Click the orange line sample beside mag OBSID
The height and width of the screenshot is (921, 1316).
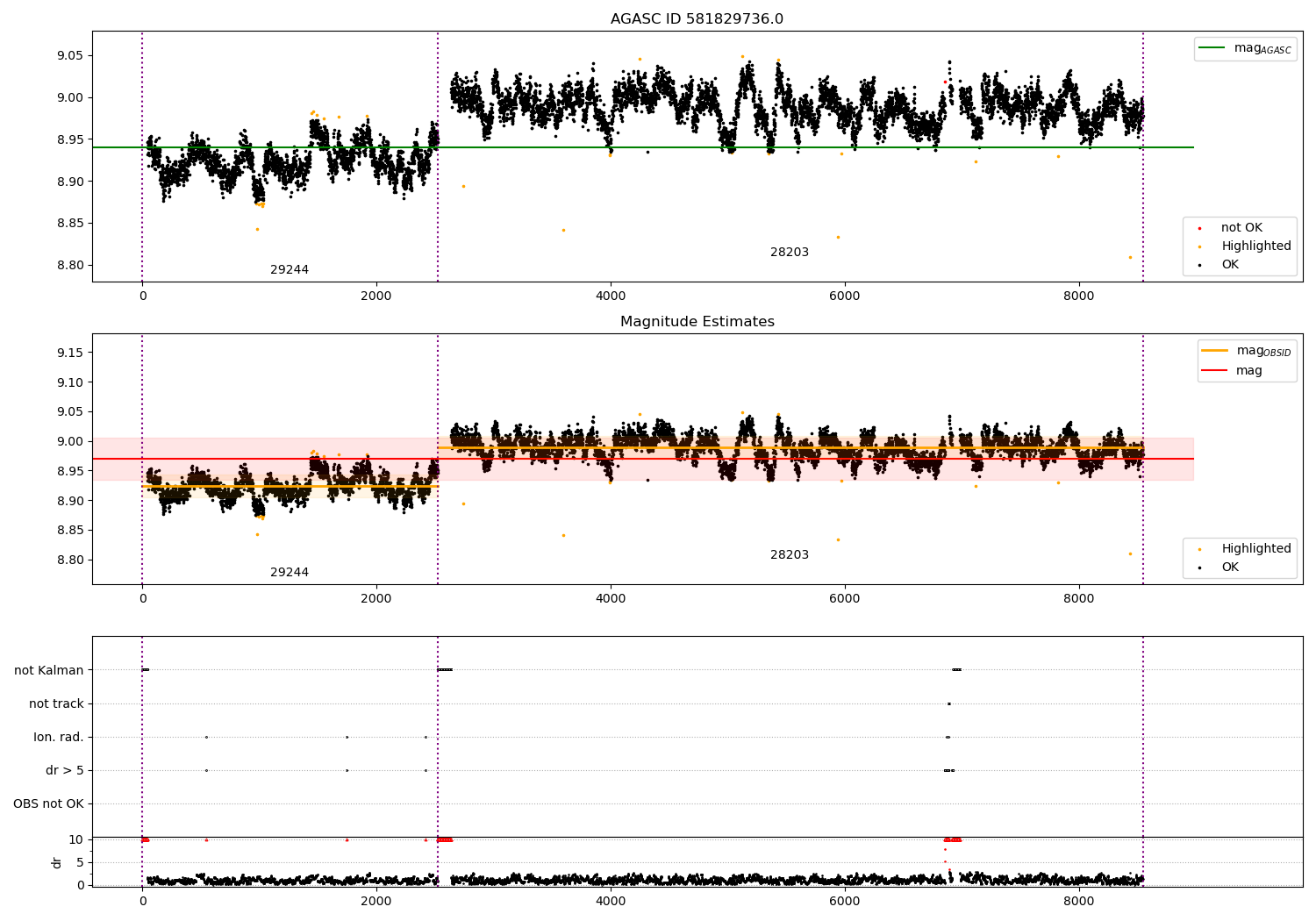pyautogui.click(x=1214, y=351)
